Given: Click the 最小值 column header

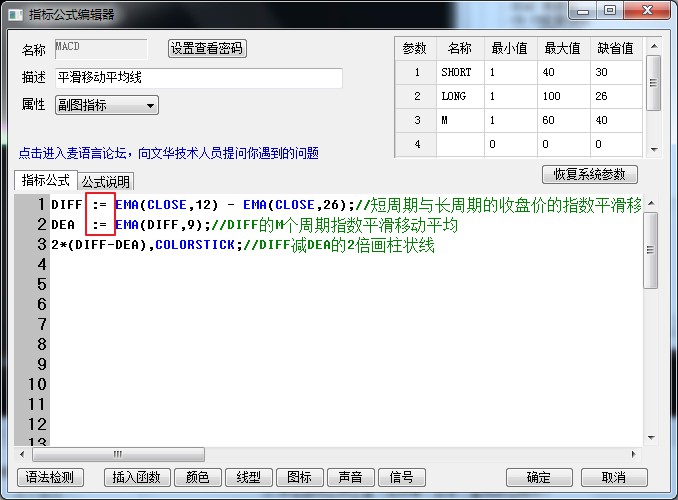Looking at the screenshot, I should tap(510, 48).
